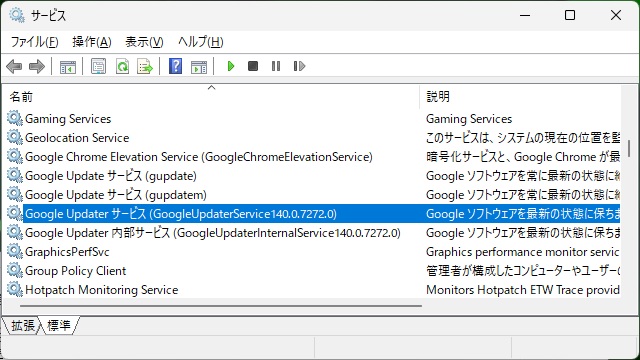Click the gear icon of Google Chrome Elevation Service

pyautogui.click(x=15, y=156)
